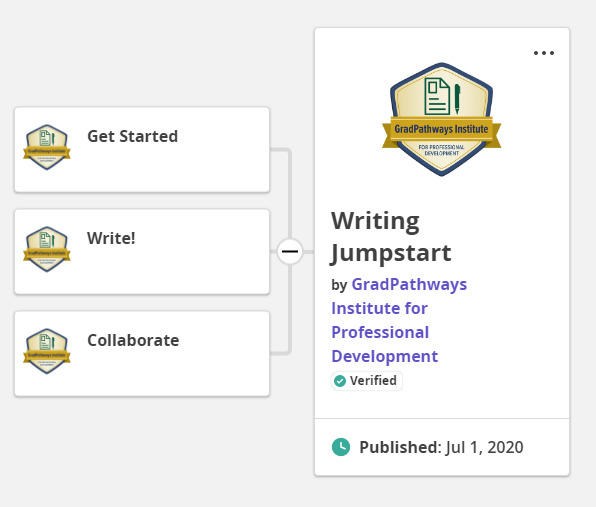Open the Get Started step card

[142, 150]
